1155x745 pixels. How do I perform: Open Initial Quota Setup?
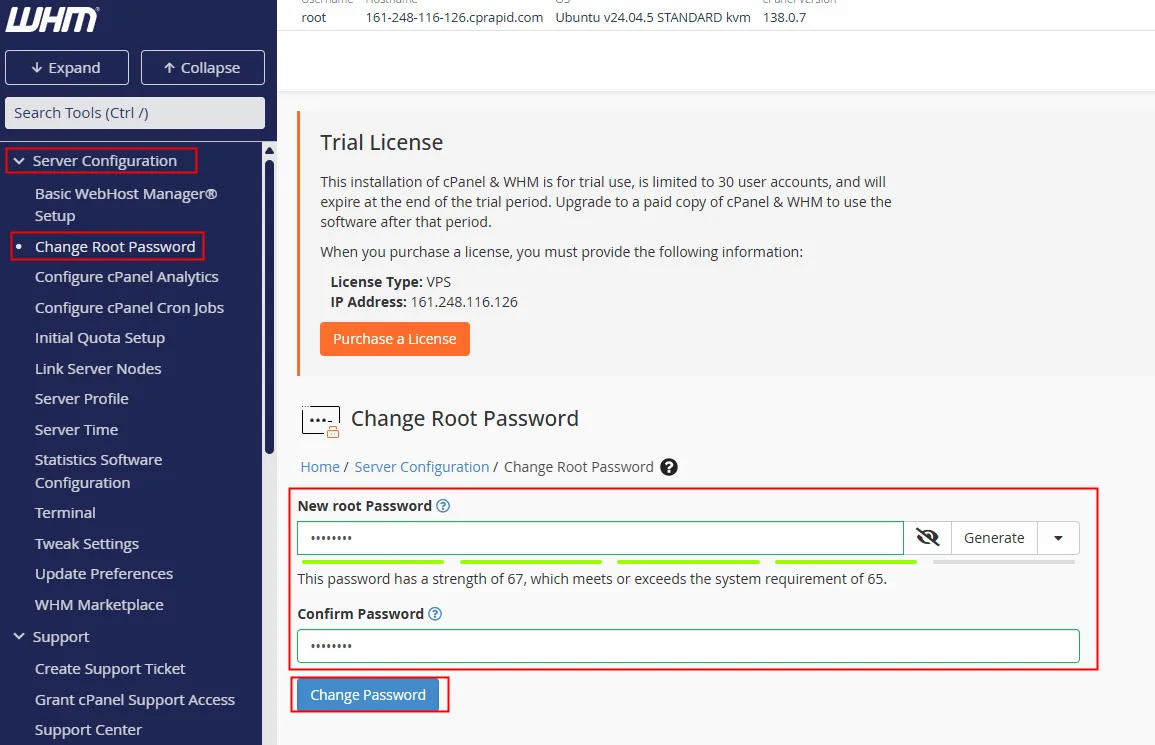point(99,338)
